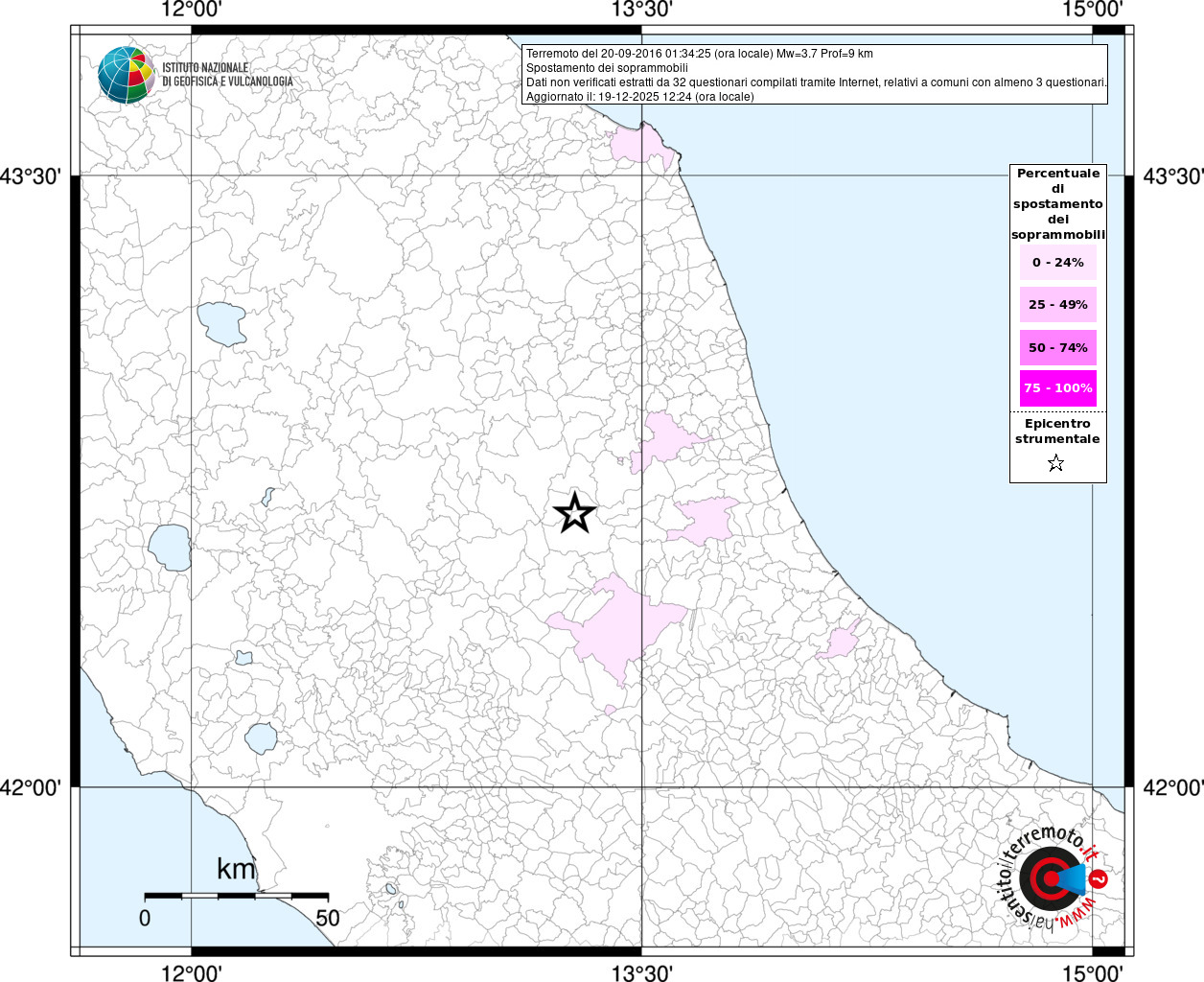Click the top 12°00' longitude label
The image size is (1204, 982).
[192, 10]
